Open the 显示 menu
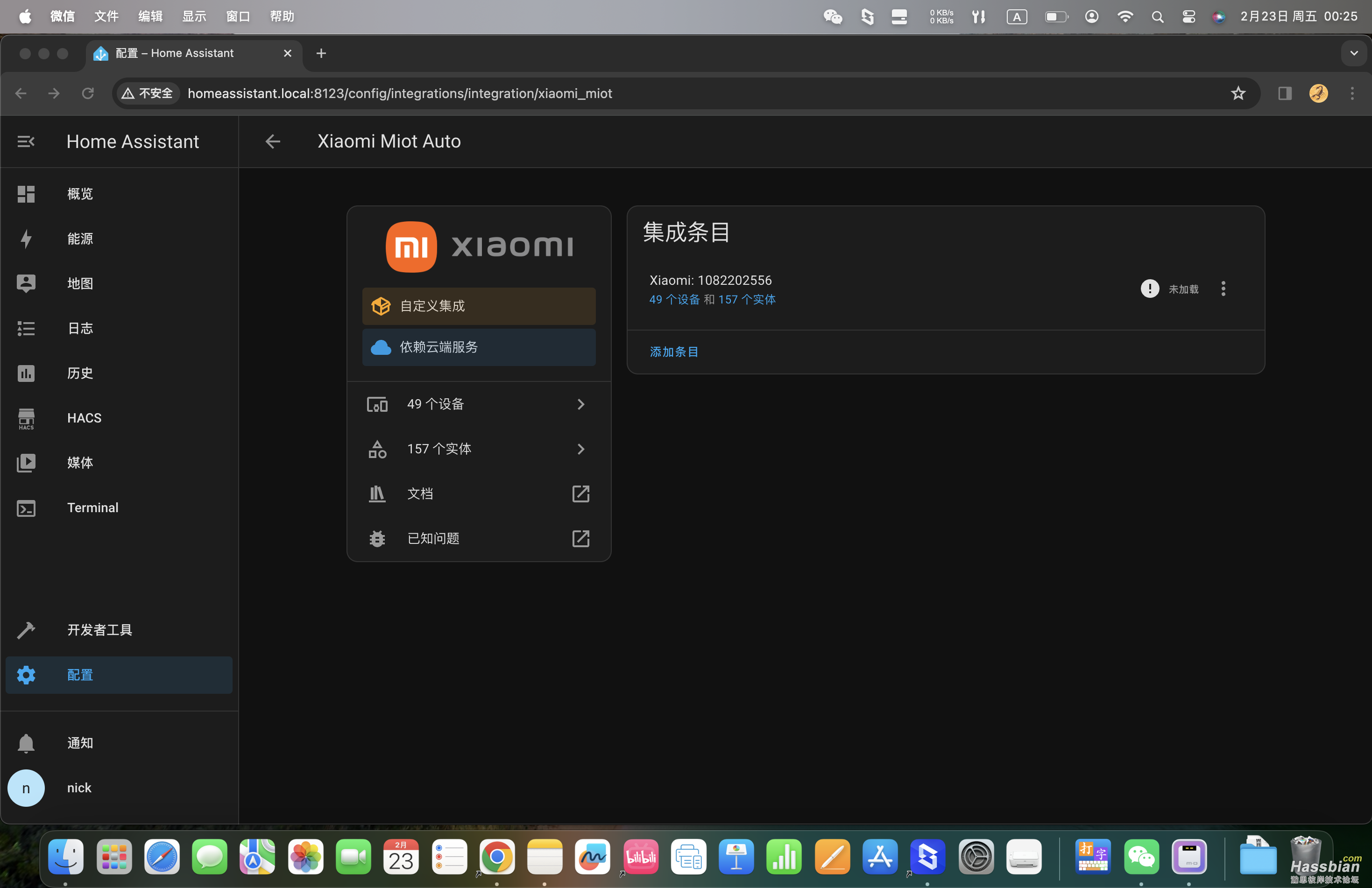The height and width of the screenshot is (888, 1372). tap(194, 16)
